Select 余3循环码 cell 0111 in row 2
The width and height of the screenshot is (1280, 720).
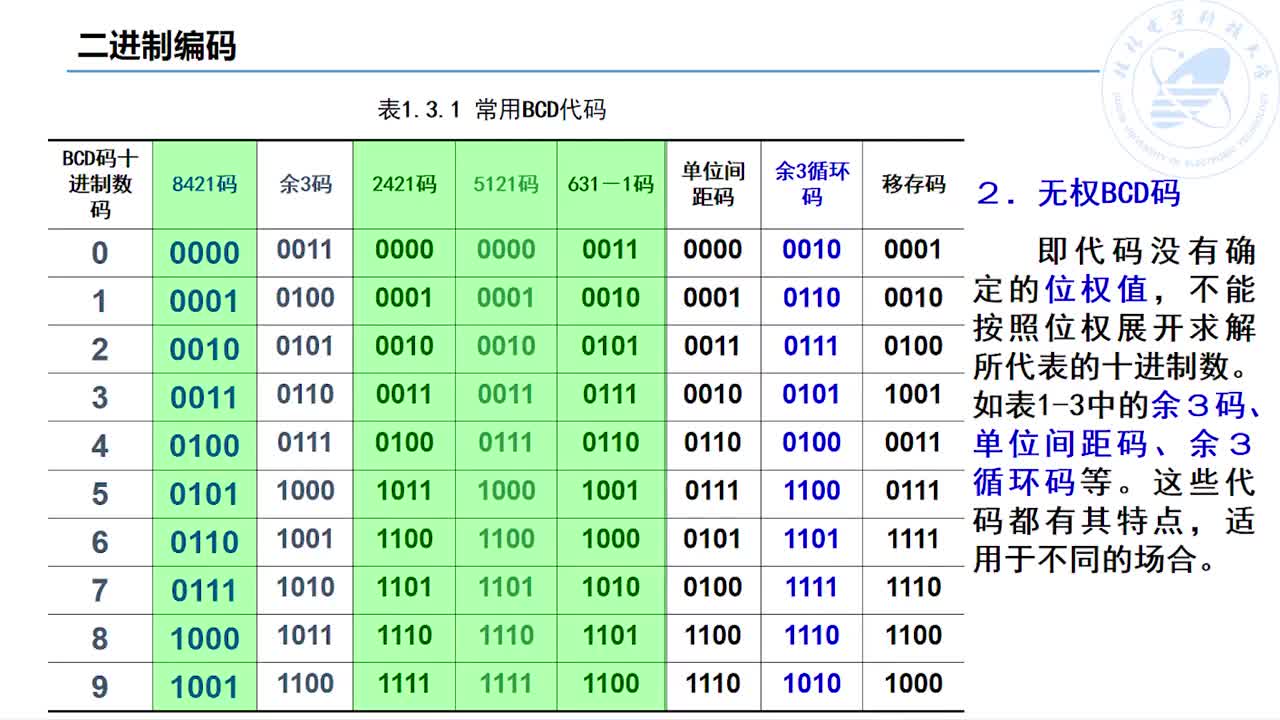tap(812, 346)
